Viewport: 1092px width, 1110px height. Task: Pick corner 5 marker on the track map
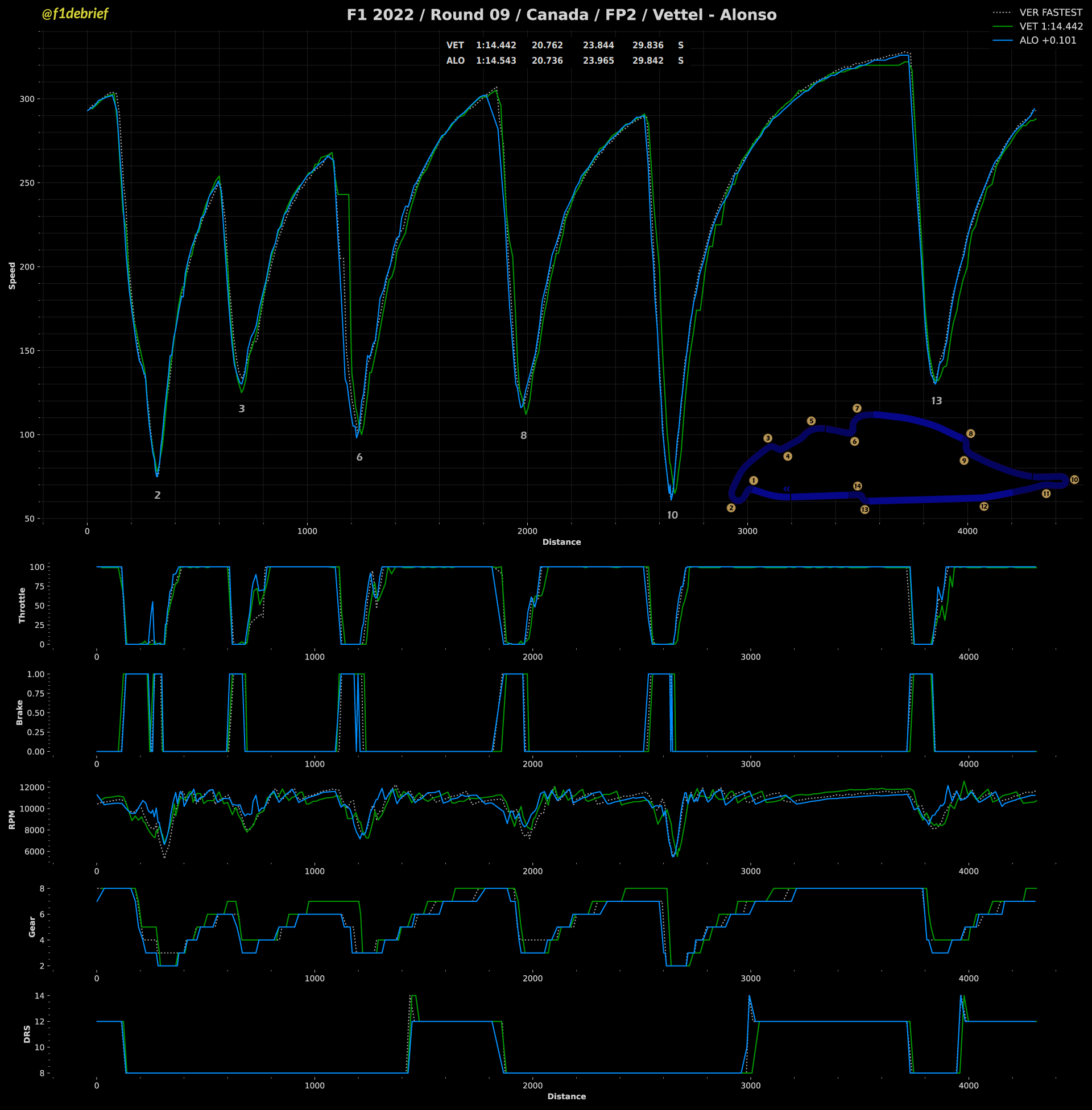[x=811, y=421]
